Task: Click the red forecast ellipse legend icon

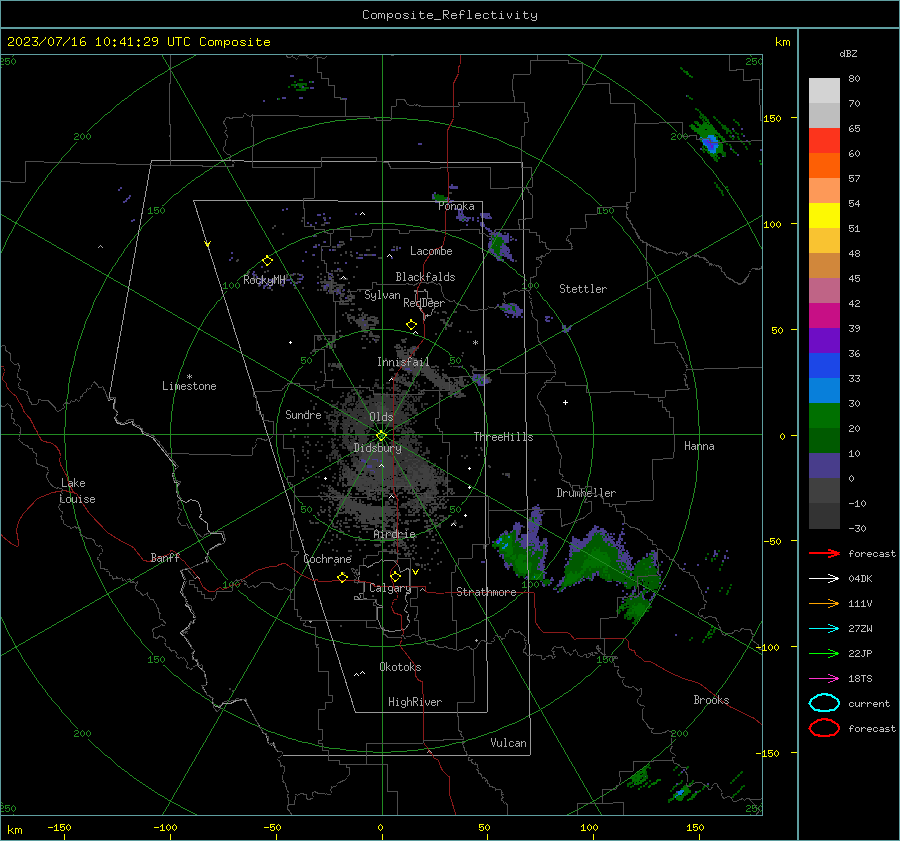Action: (x=824, y=728)
